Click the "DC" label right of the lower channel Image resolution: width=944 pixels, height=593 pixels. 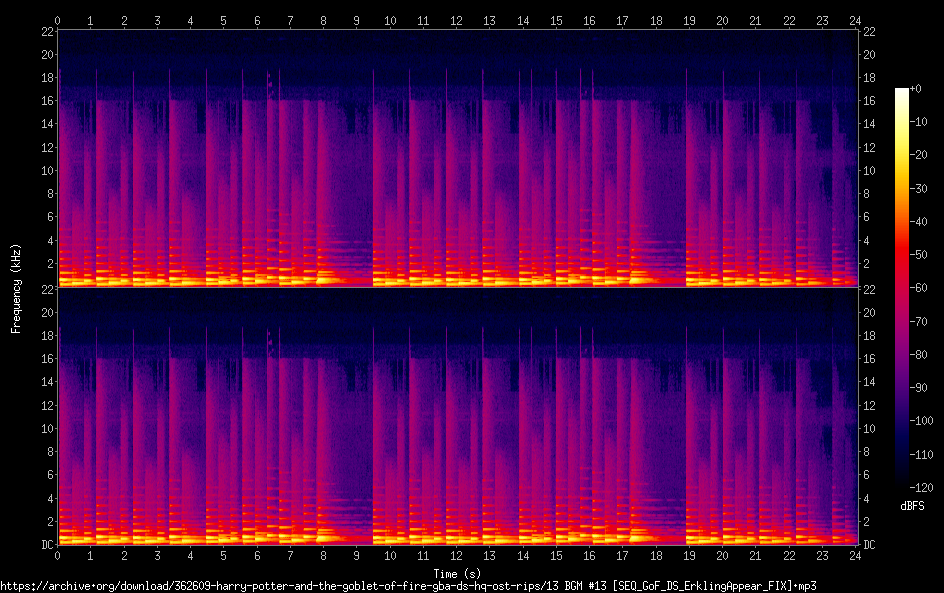click(x=869, y=544)
